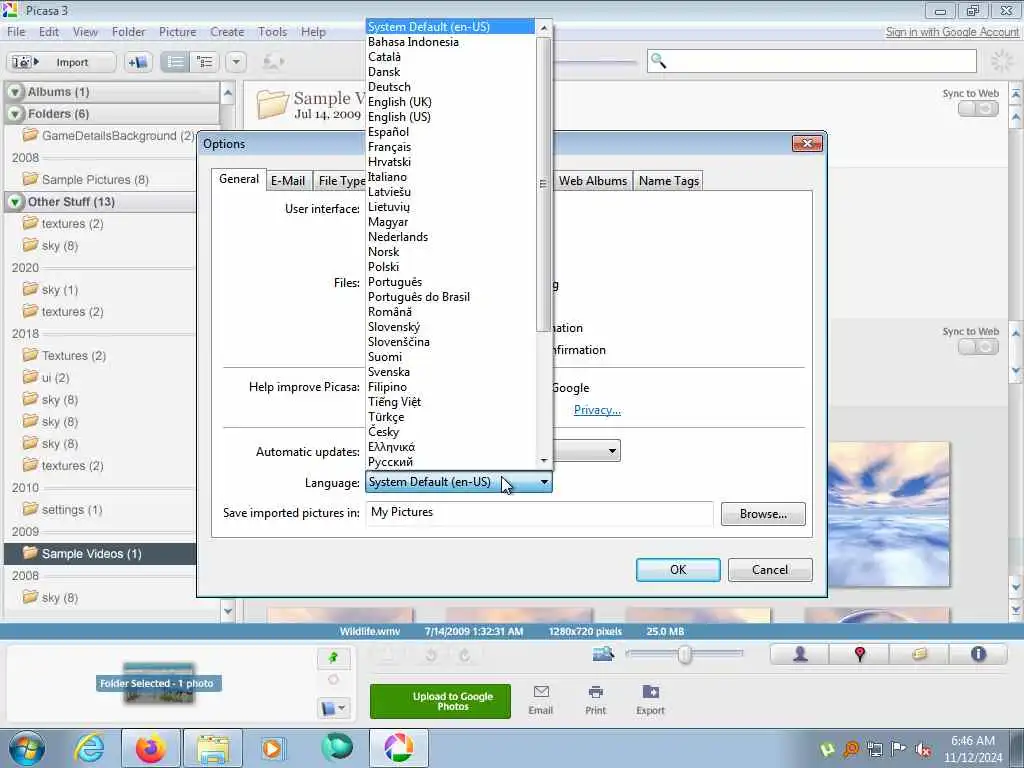Switch to flat folder list view

175,62
